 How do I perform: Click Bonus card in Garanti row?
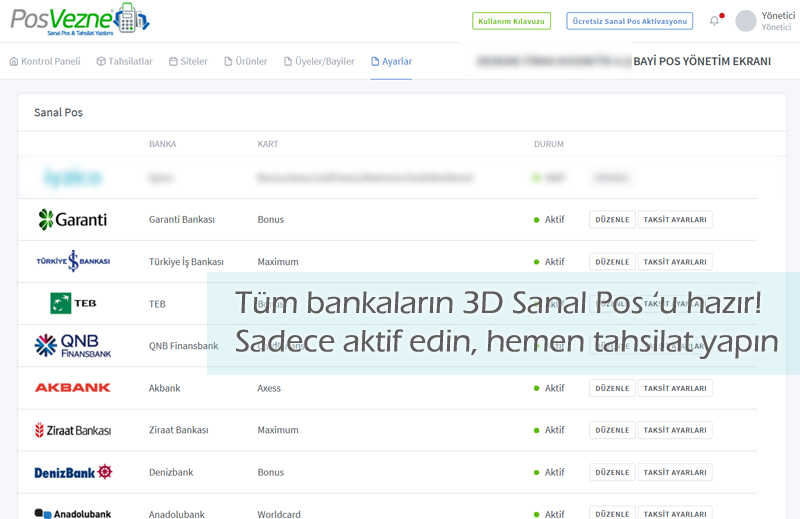tap(270, 219)
